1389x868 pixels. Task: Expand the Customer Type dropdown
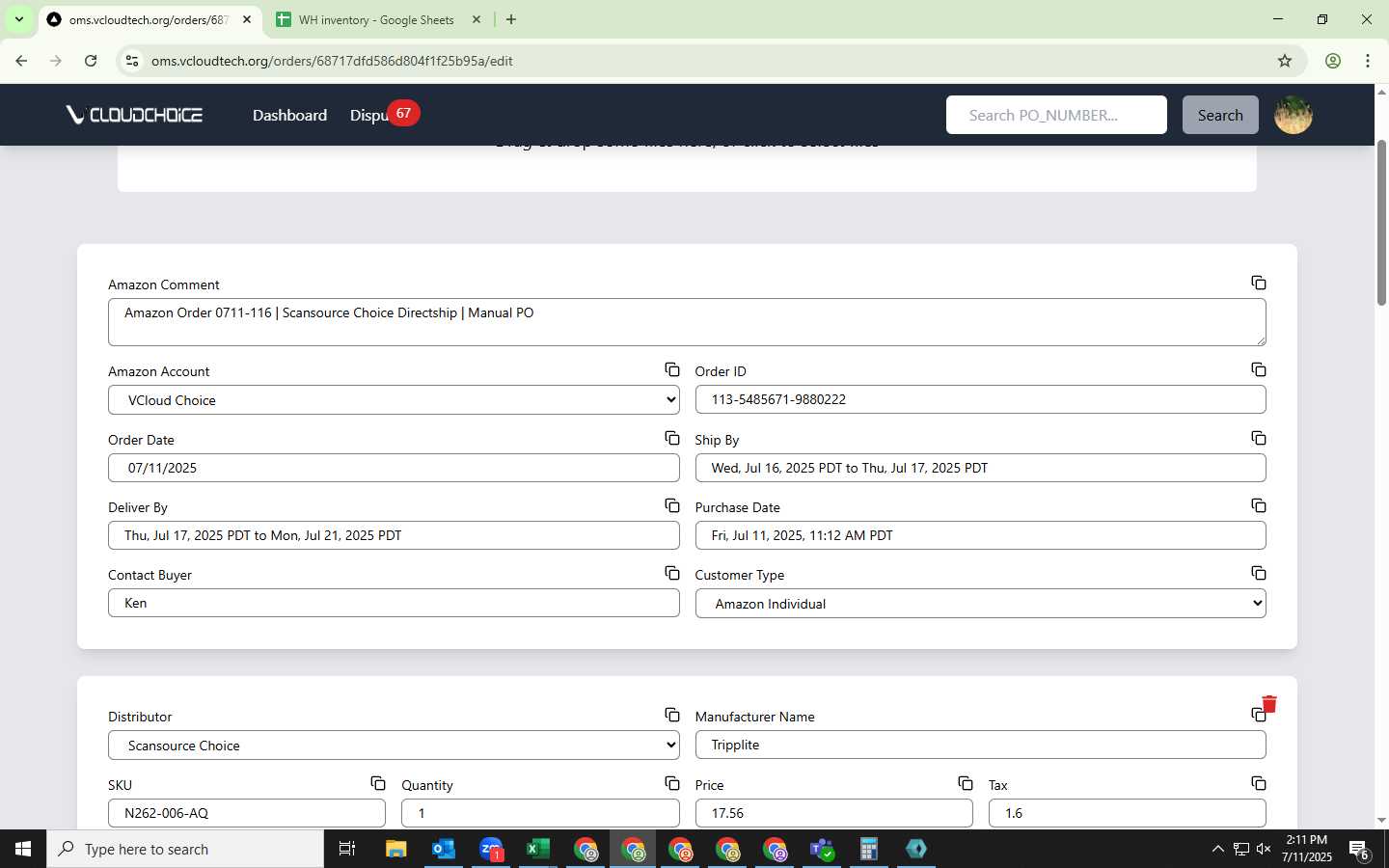pyautogui.click(x=980, y=604)
